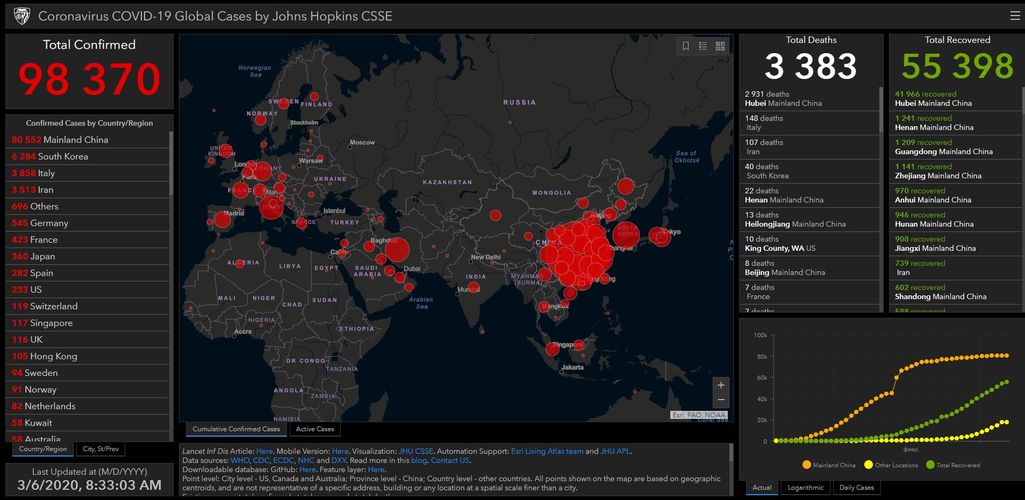
Task: Switch to the Active Cases map tab
Action: tap(314, 429)
